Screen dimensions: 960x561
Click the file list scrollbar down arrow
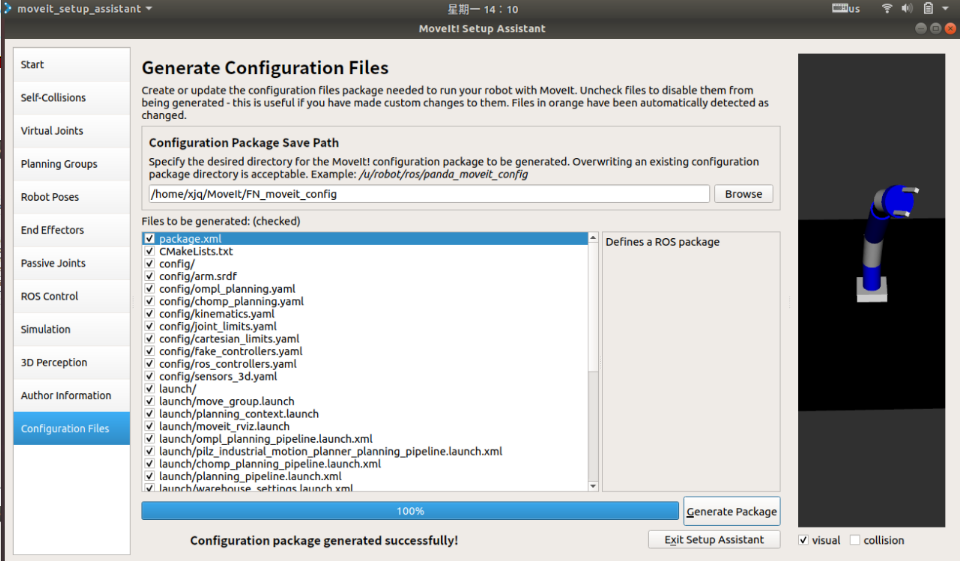pyautogui.click(x=593, y=486)
